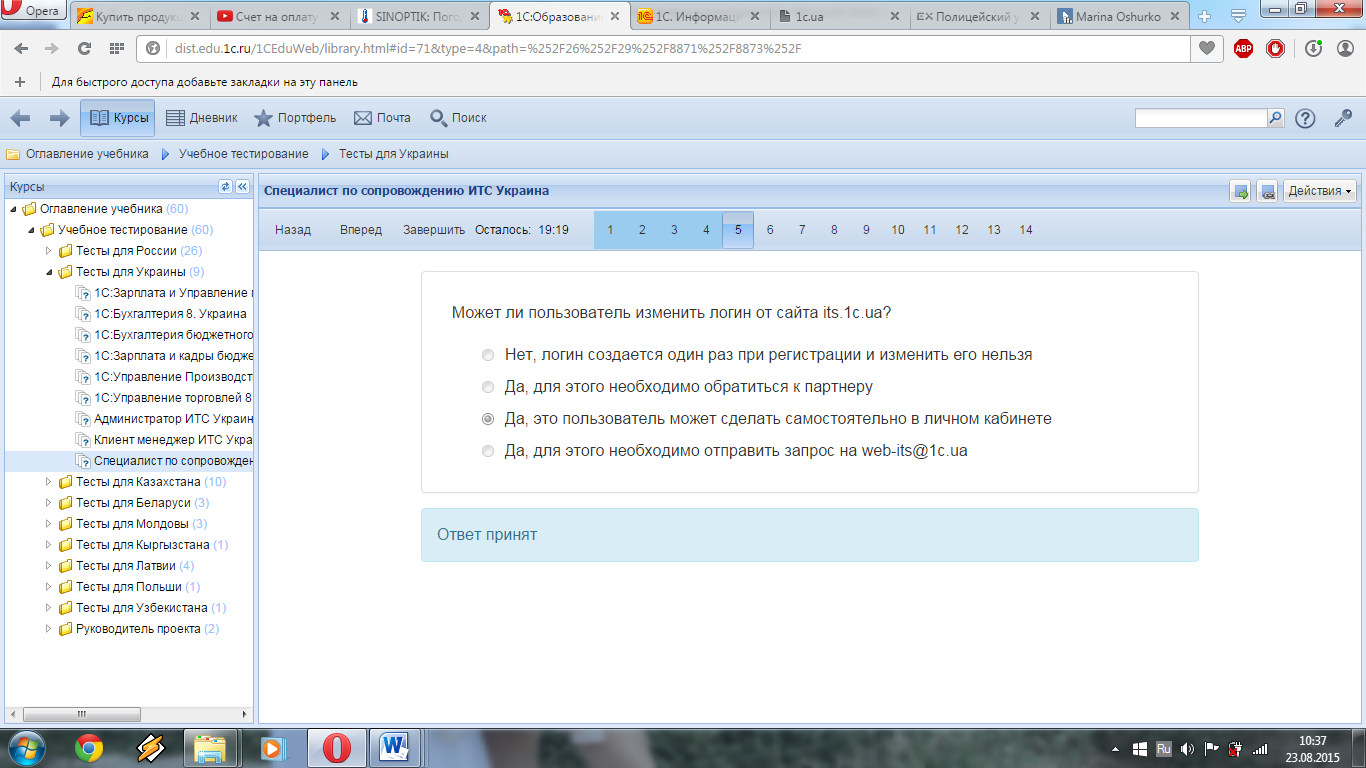Select answer 'обратиться к партнеру'
Screen dimensions: 1366x768
(x=488, y=387)
